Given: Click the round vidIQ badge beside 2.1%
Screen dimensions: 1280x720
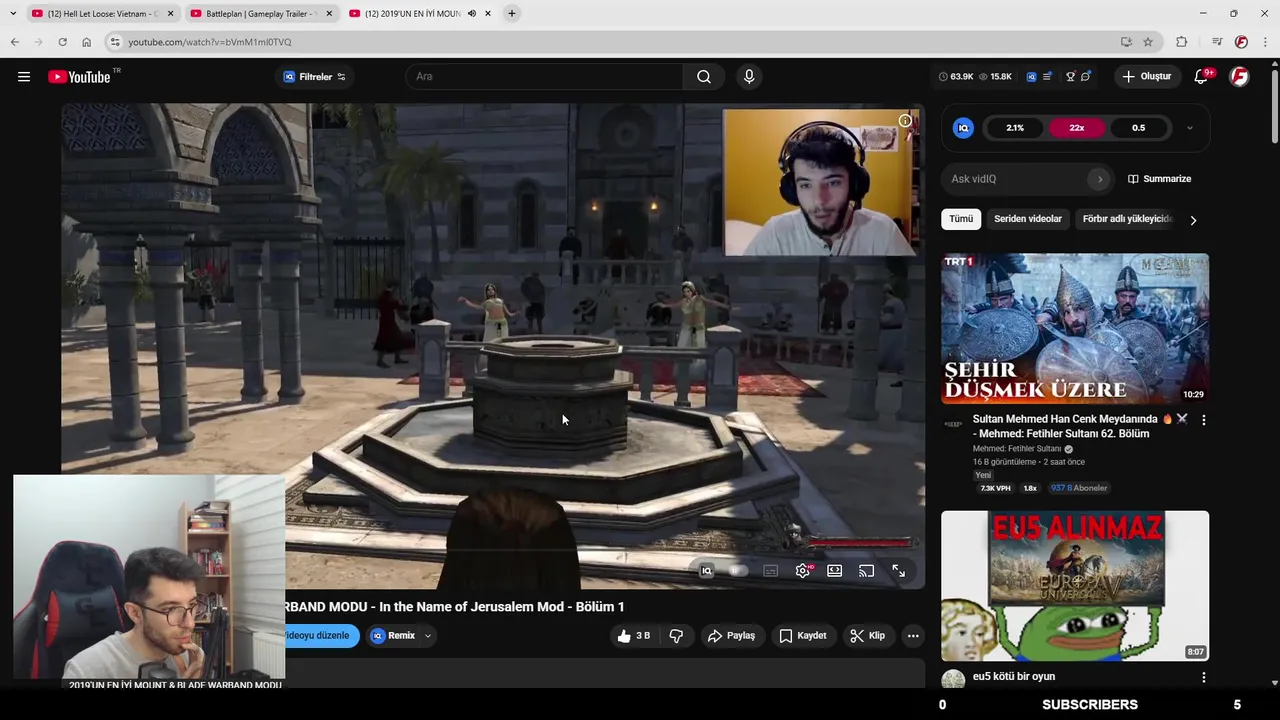Looking at the screenshot, I should pos(963,128).
